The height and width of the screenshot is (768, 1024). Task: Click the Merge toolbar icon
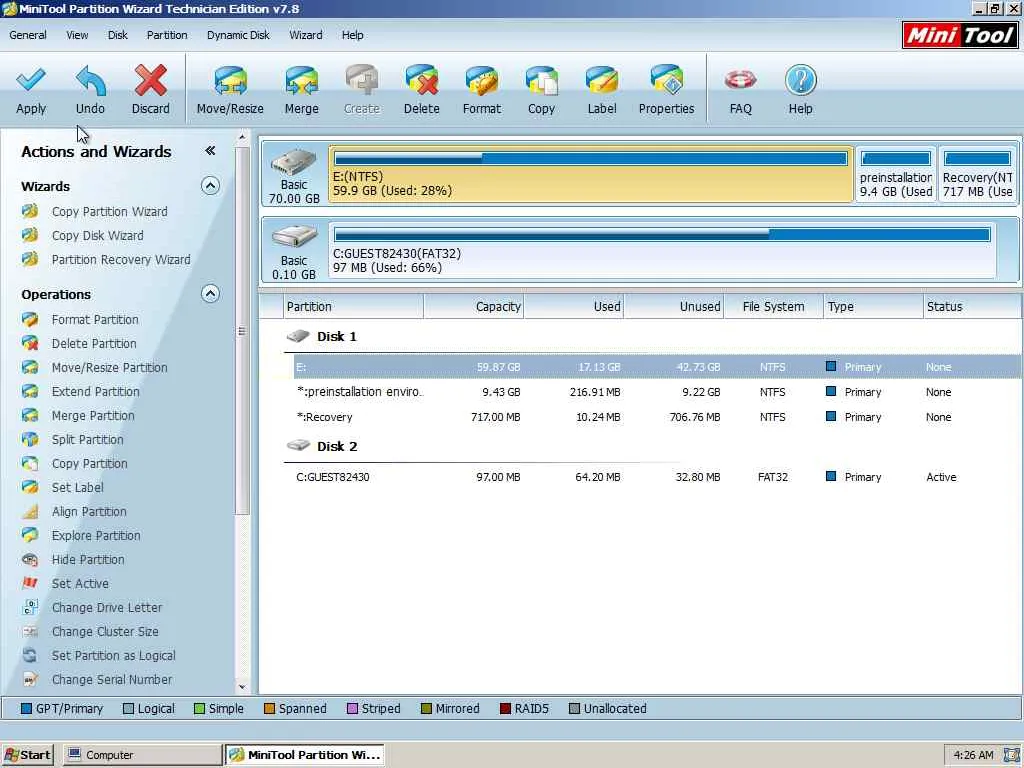301,81
